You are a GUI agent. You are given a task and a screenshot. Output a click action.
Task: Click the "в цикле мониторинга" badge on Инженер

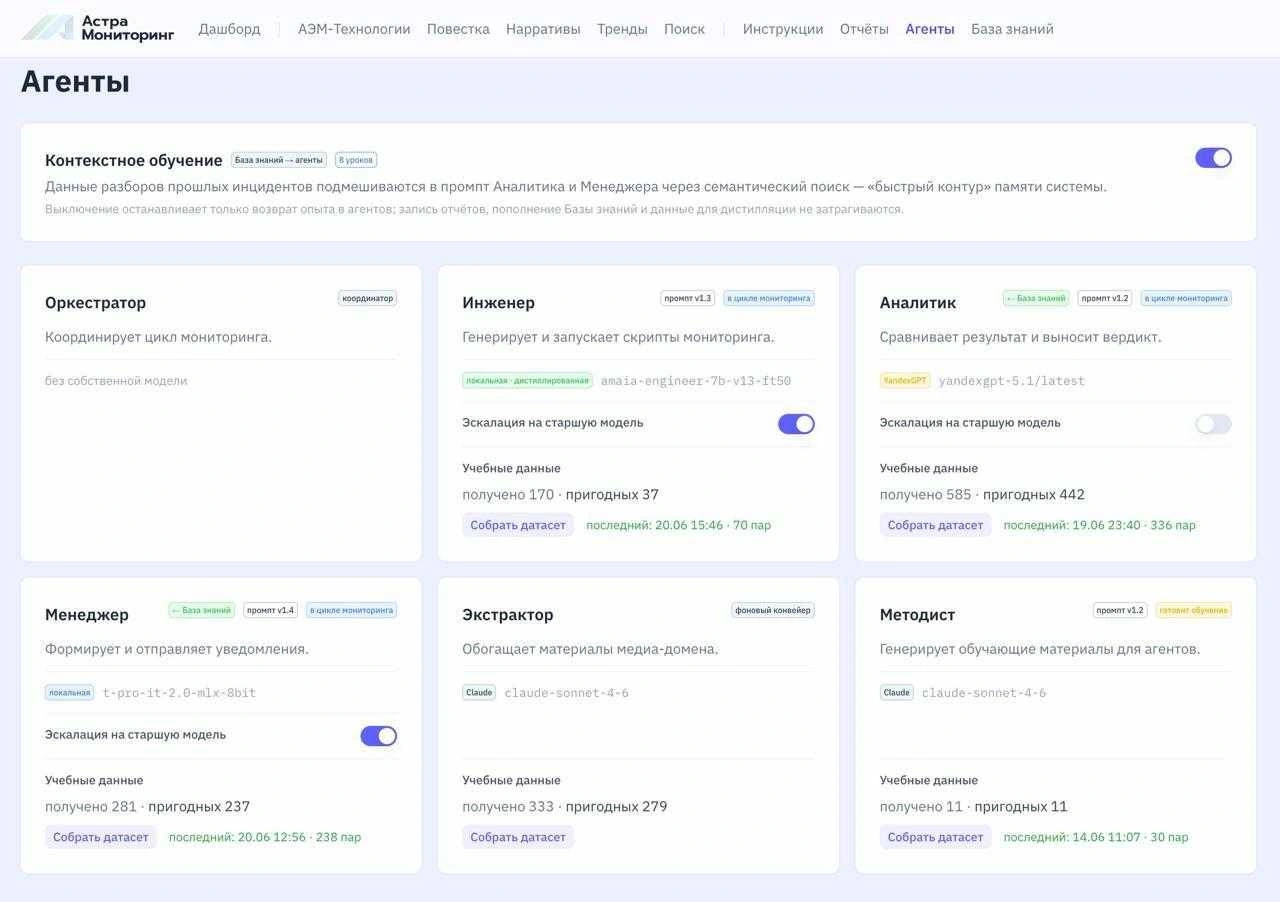769,298
